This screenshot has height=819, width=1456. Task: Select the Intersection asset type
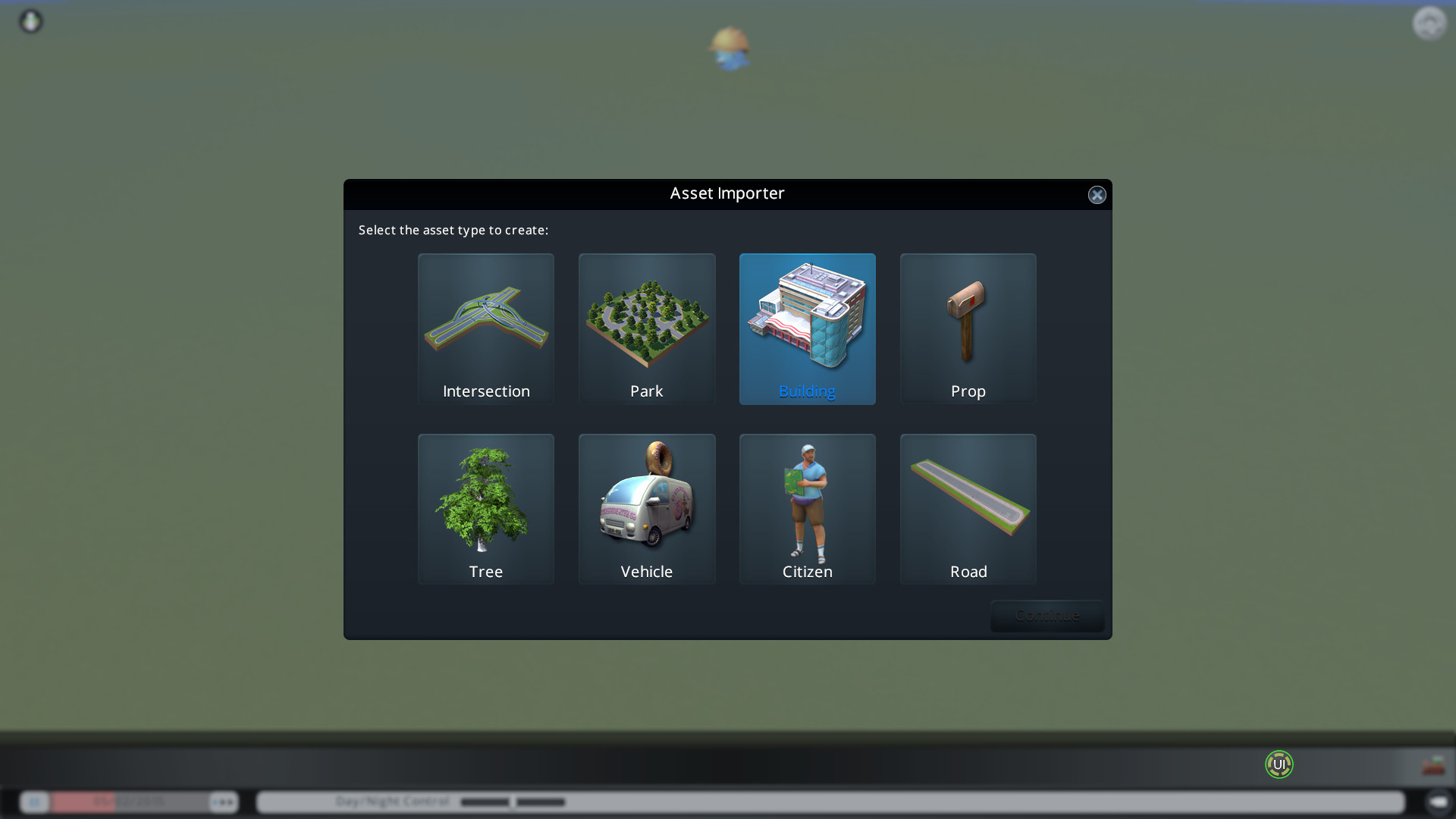[x=486, y=328]
